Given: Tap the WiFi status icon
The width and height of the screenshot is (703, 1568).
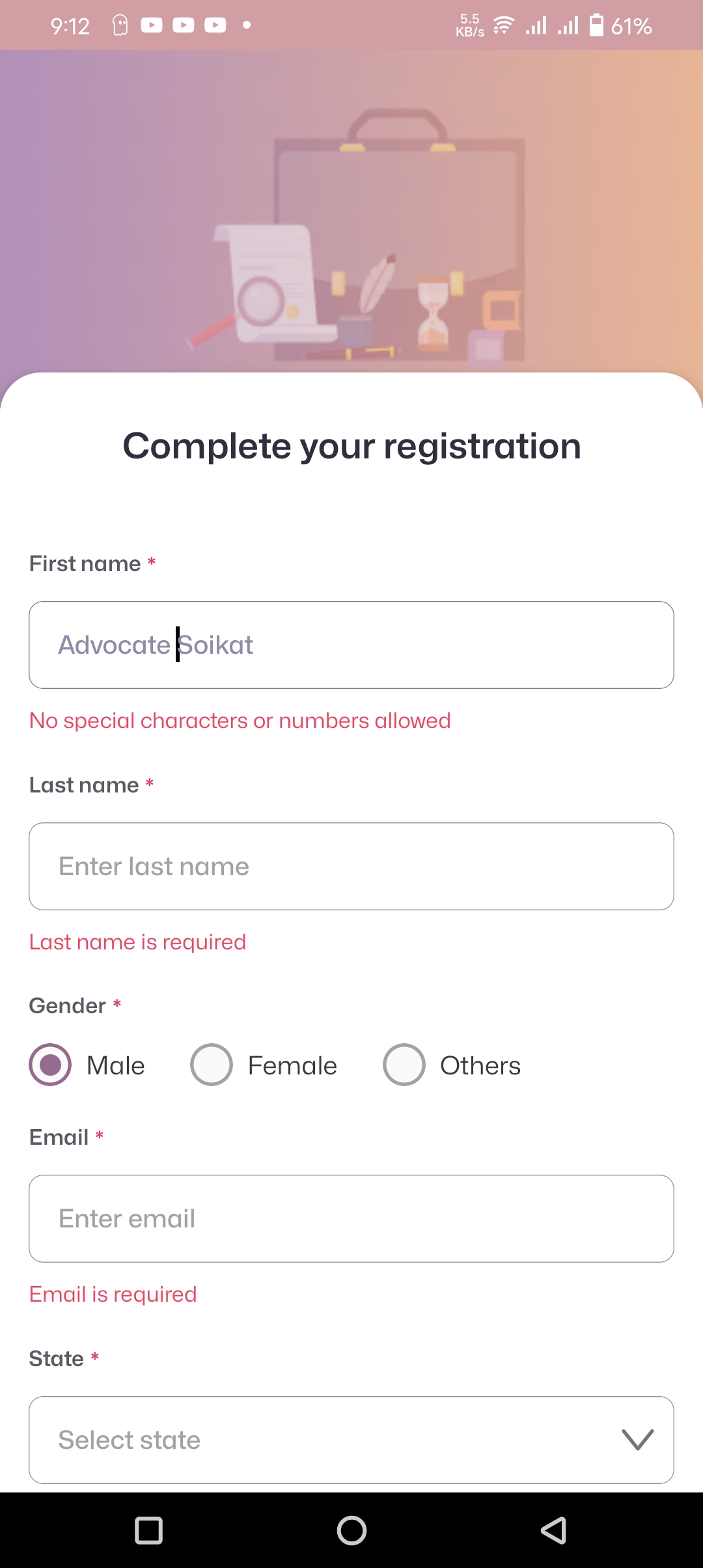Looking at the screenshot, I should point(503,26).
